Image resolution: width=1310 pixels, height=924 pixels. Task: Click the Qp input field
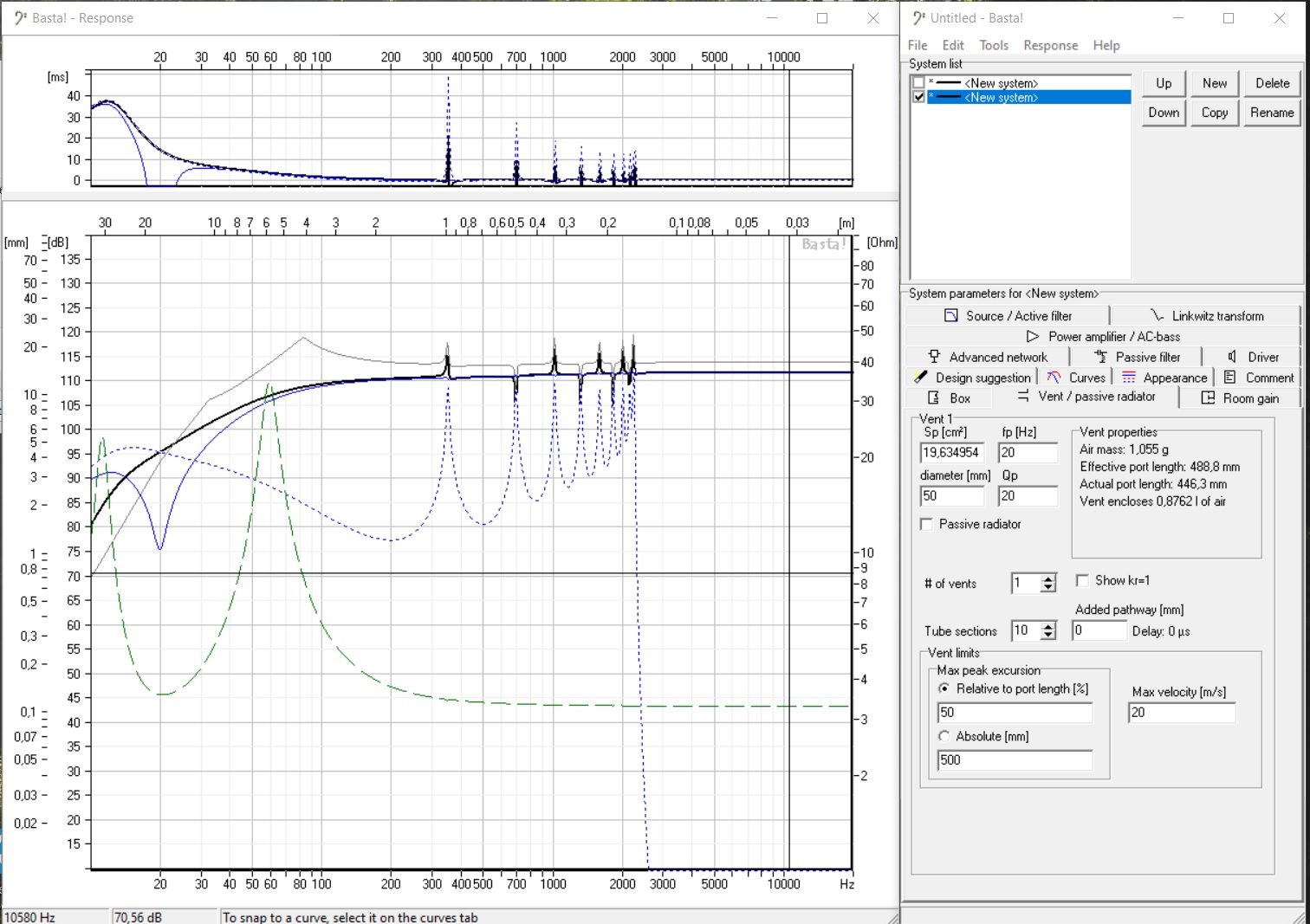coord(1028,495)
